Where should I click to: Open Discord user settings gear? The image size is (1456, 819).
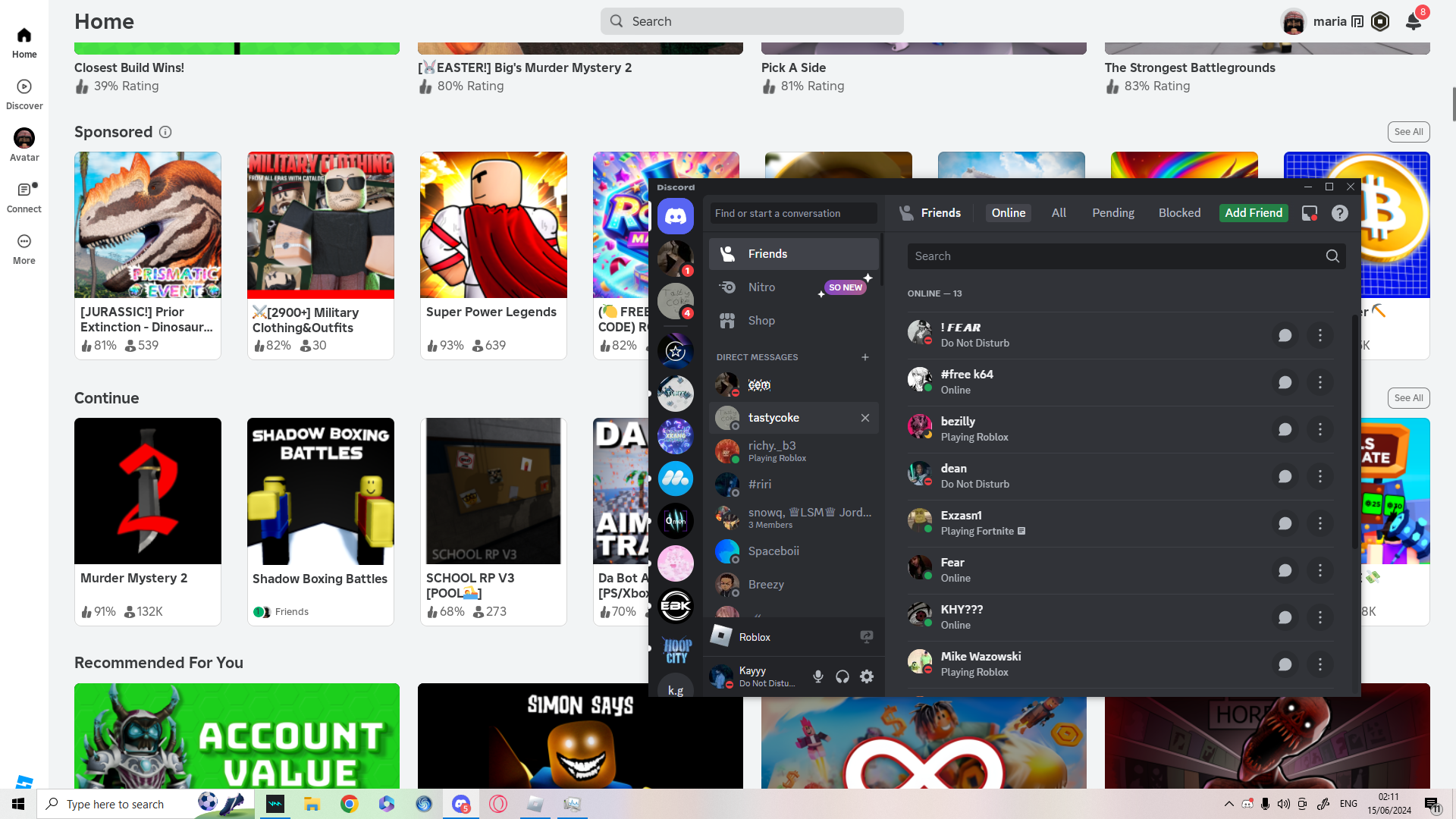point(867,676)
